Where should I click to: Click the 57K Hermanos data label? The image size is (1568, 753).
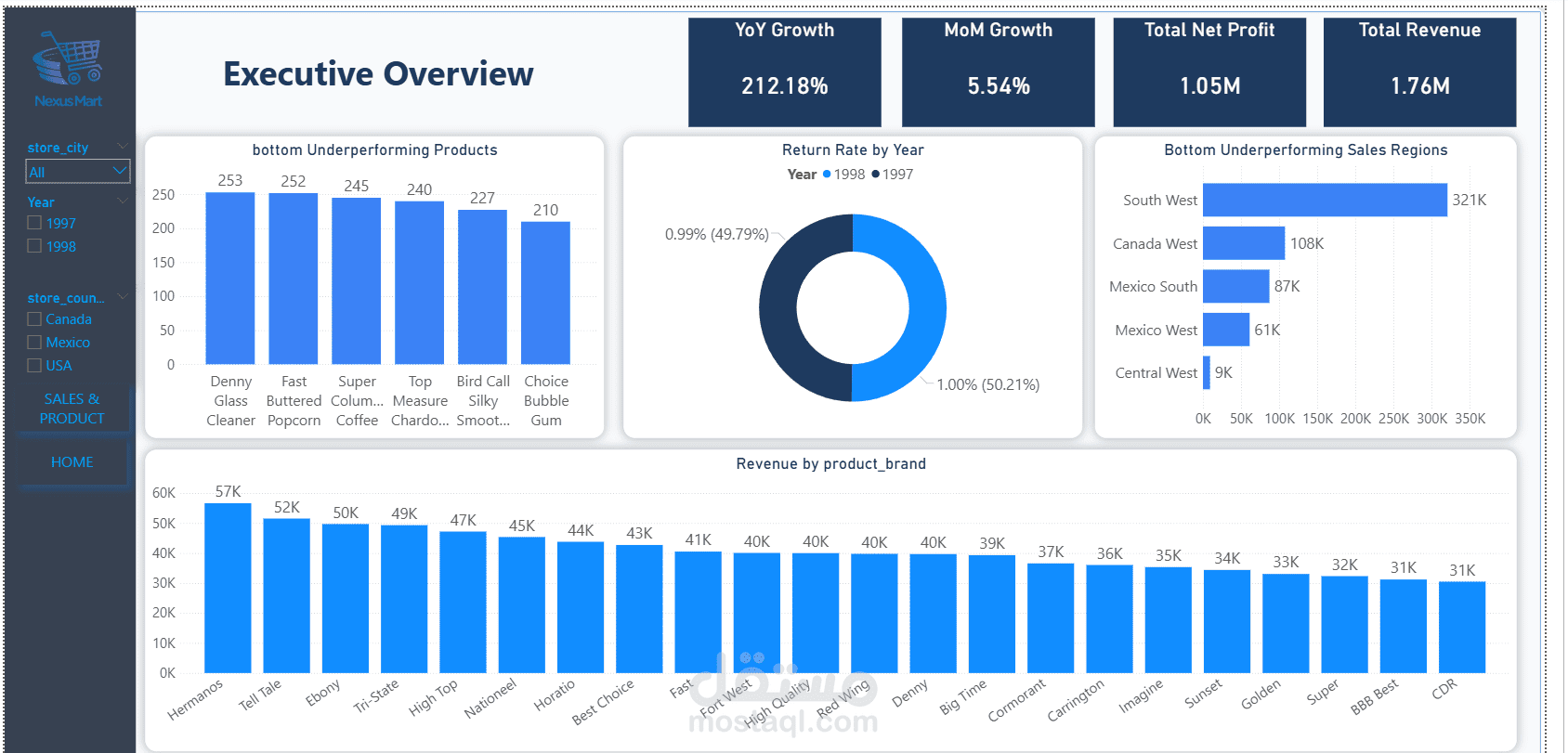[x=228, y=491]
